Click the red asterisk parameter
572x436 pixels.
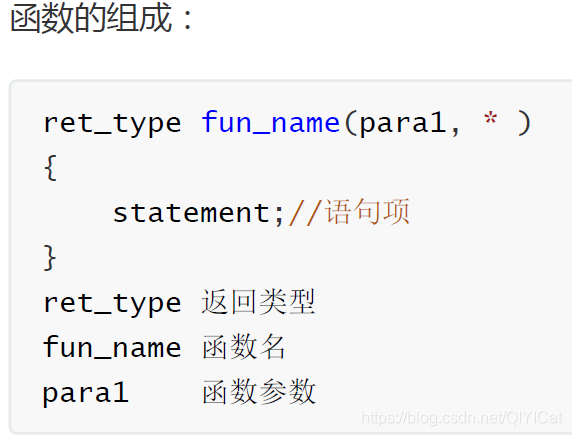coord(490,119)
